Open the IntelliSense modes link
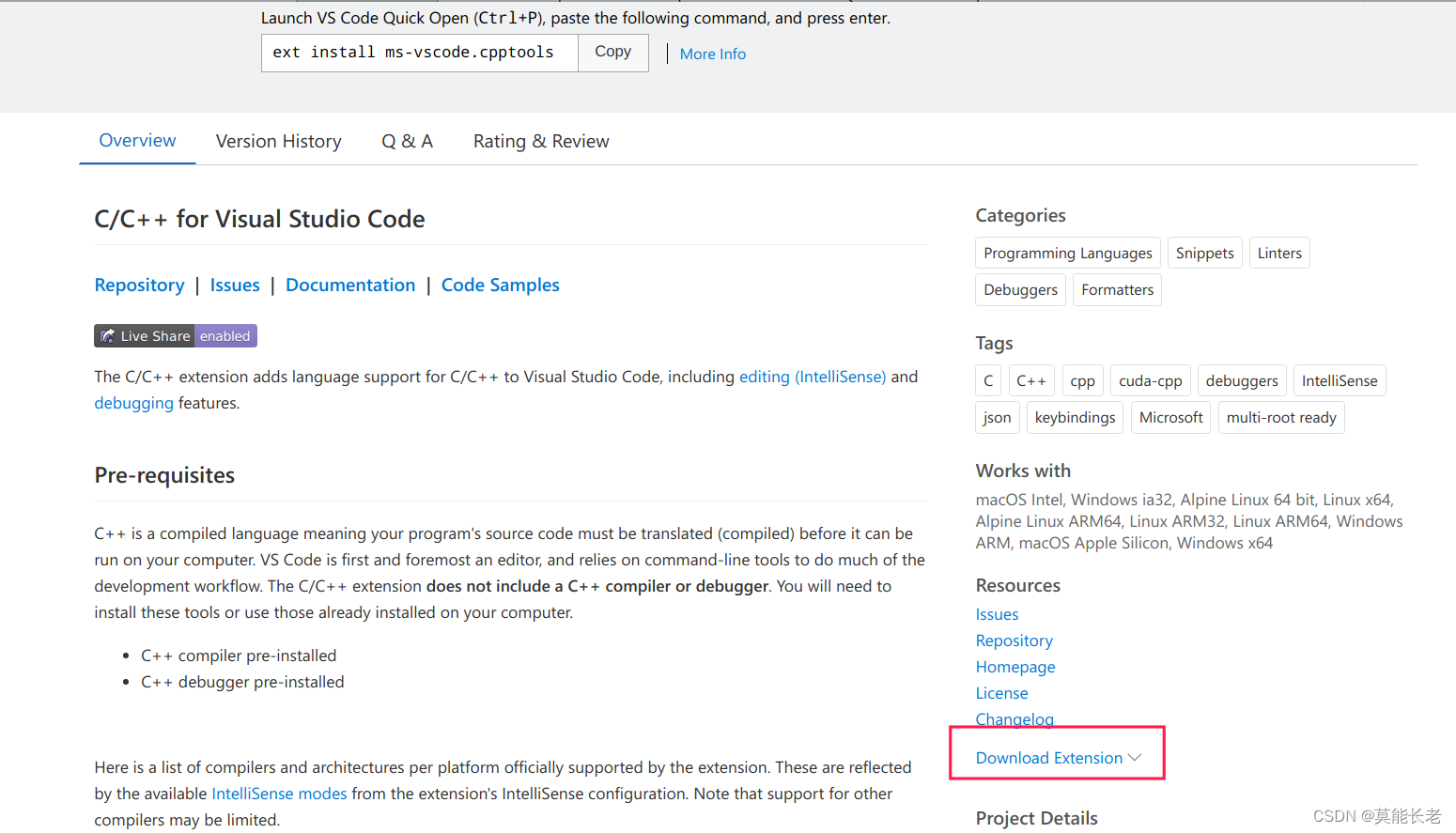Viewport: 1456px width, 833px height. pos(279,794)
